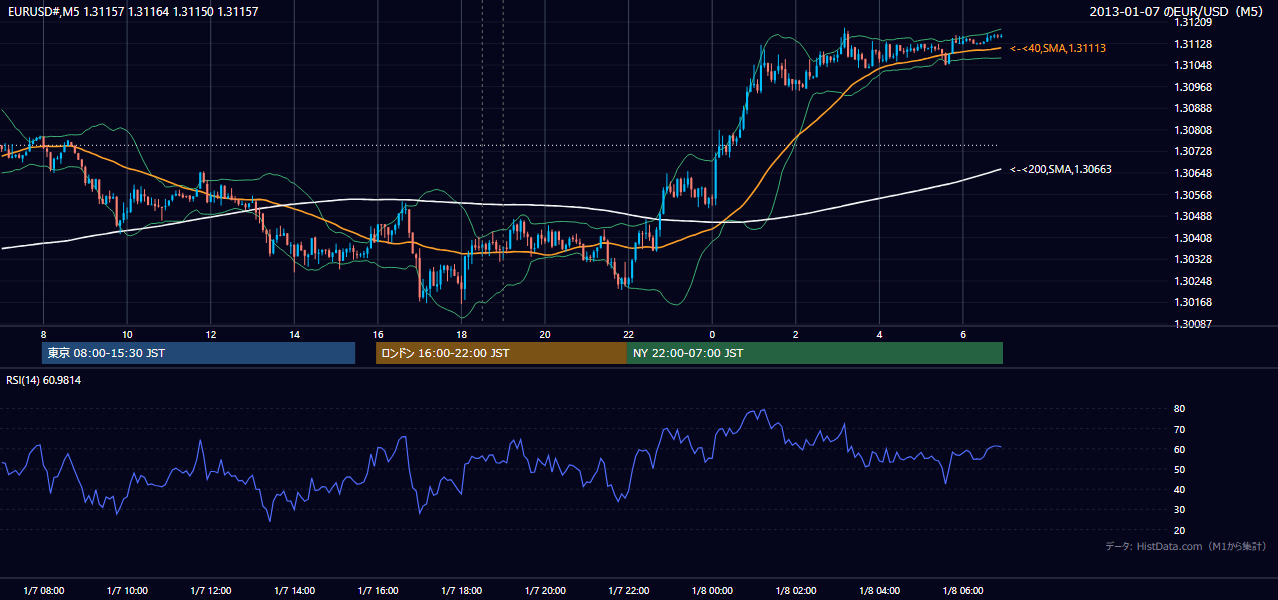Click RSI scale value 40
The width and height of the screenshot is (1278, 600).
1179,489
